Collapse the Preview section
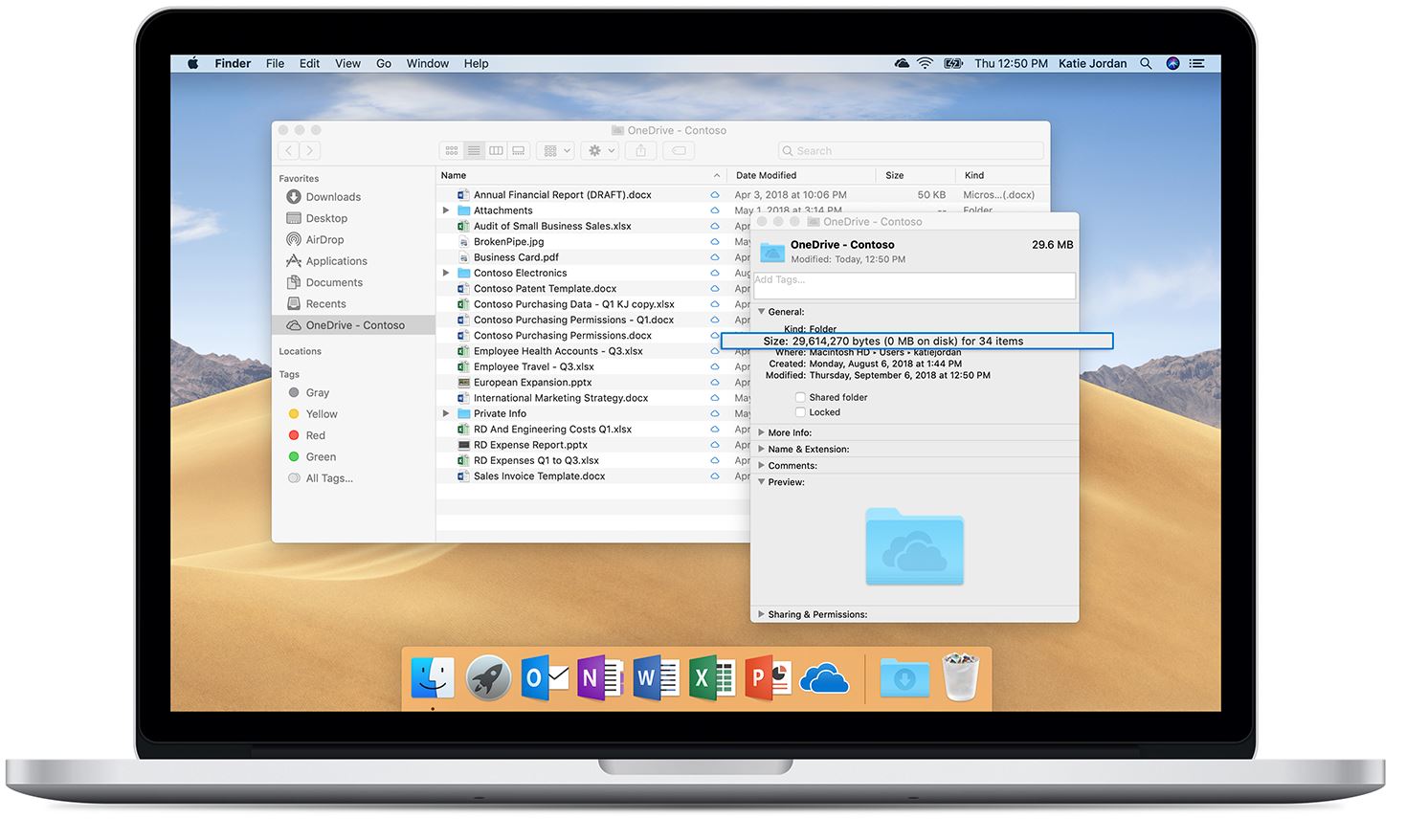 click(x=762, y=482)
